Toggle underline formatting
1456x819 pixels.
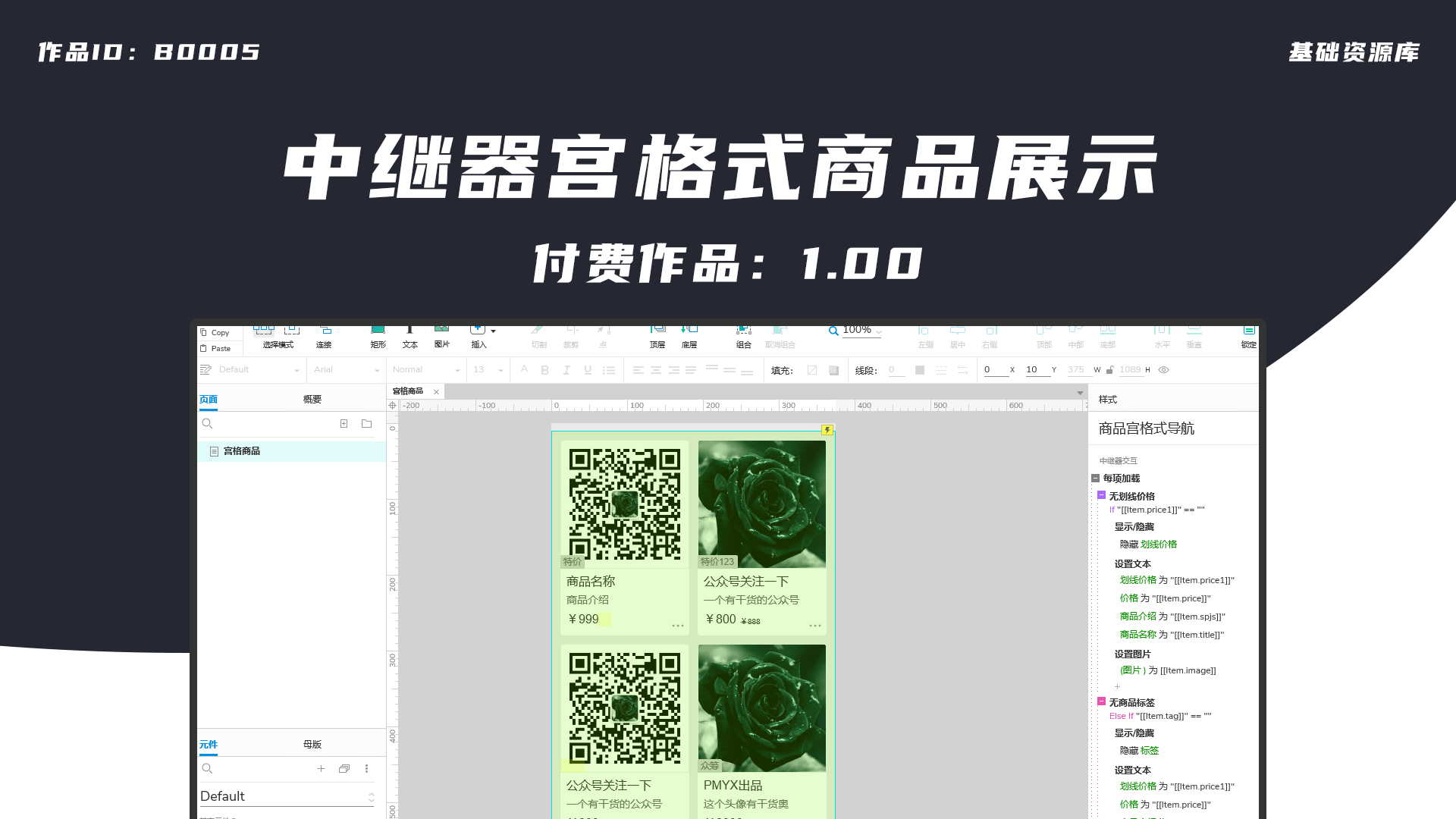[588, 370]
